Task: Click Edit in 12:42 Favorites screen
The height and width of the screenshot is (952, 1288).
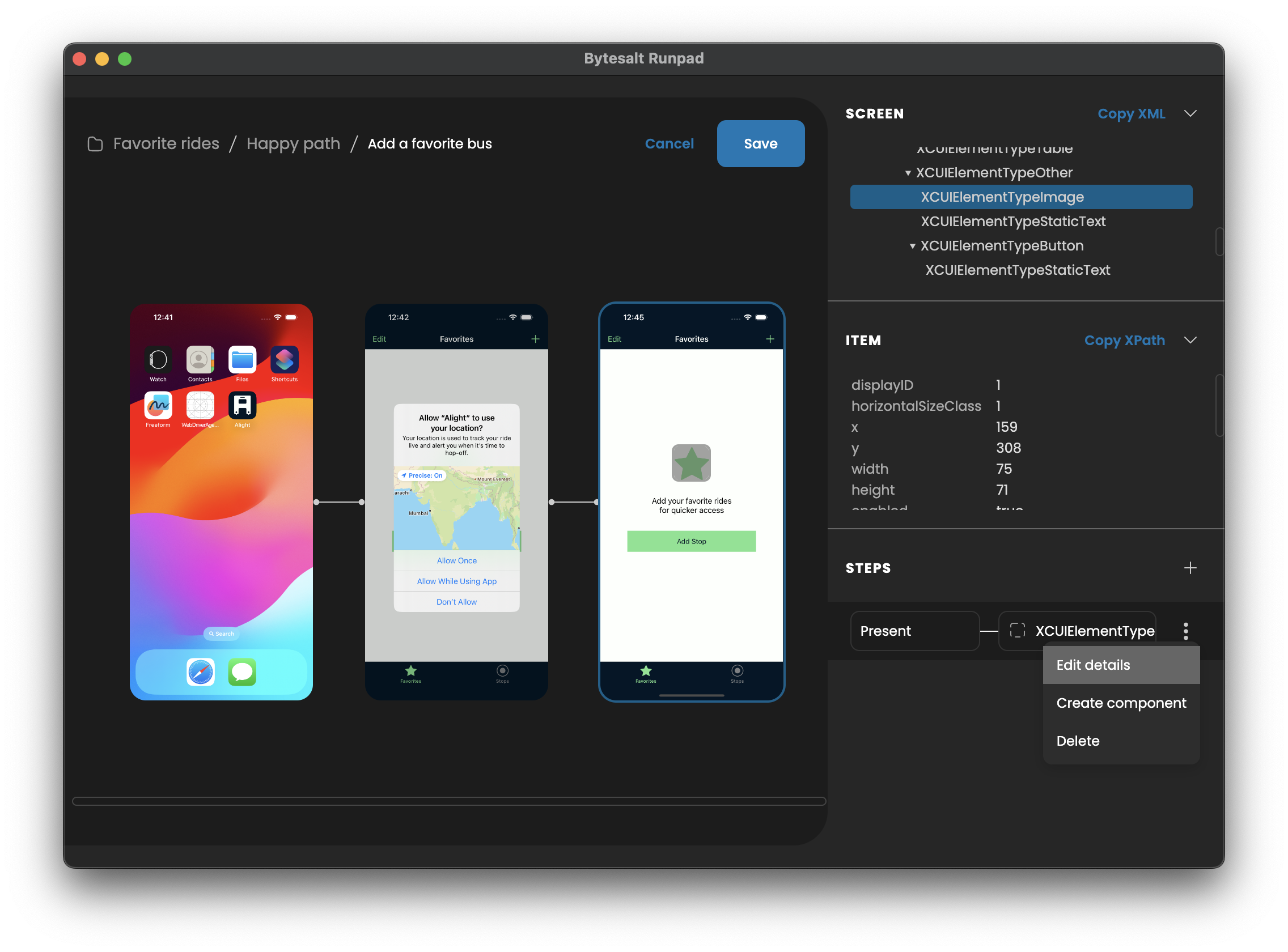Action: click(379, 339)
